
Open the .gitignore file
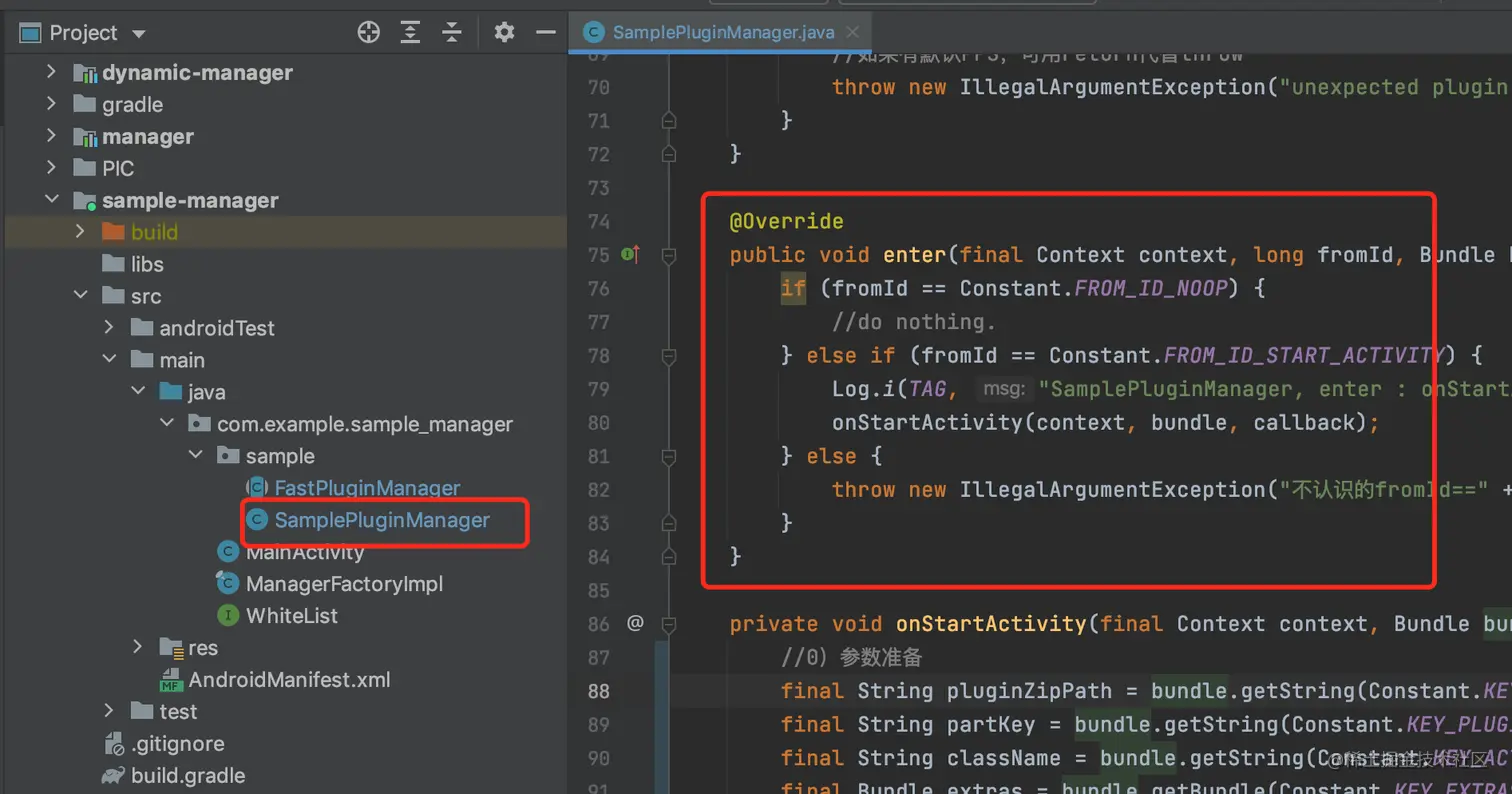177,744
